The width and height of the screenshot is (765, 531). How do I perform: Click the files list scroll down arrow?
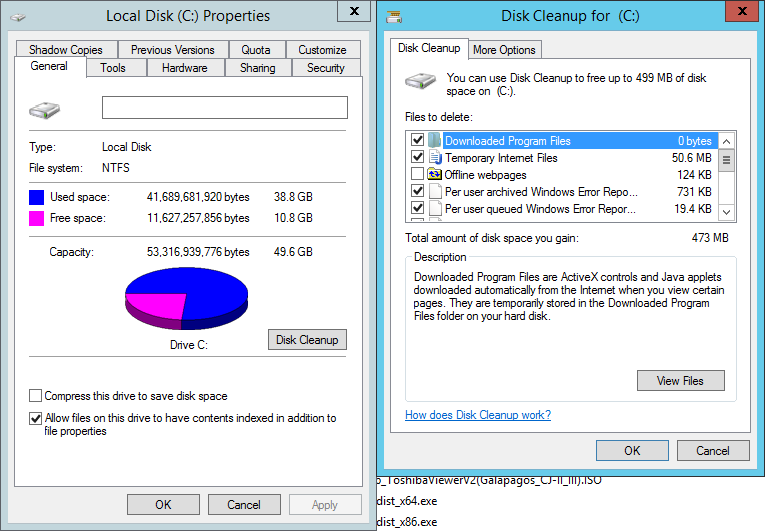726,212
